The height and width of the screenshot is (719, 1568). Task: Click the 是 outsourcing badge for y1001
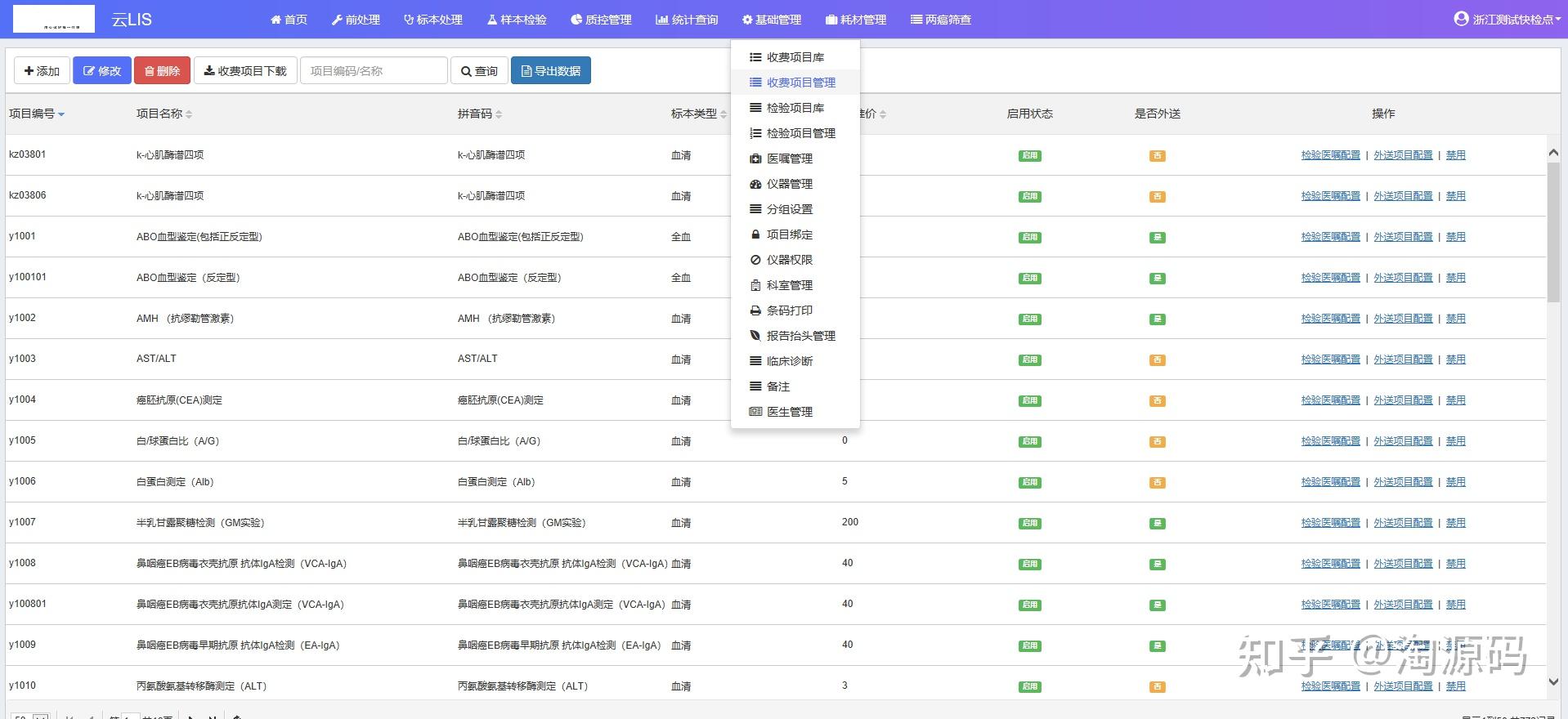tap(1157, 237)
